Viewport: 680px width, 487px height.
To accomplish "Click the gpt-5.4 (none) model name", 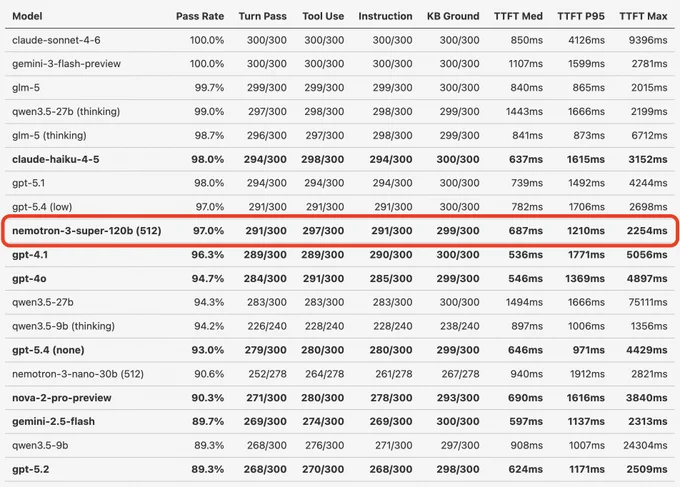I will (48, 350).
